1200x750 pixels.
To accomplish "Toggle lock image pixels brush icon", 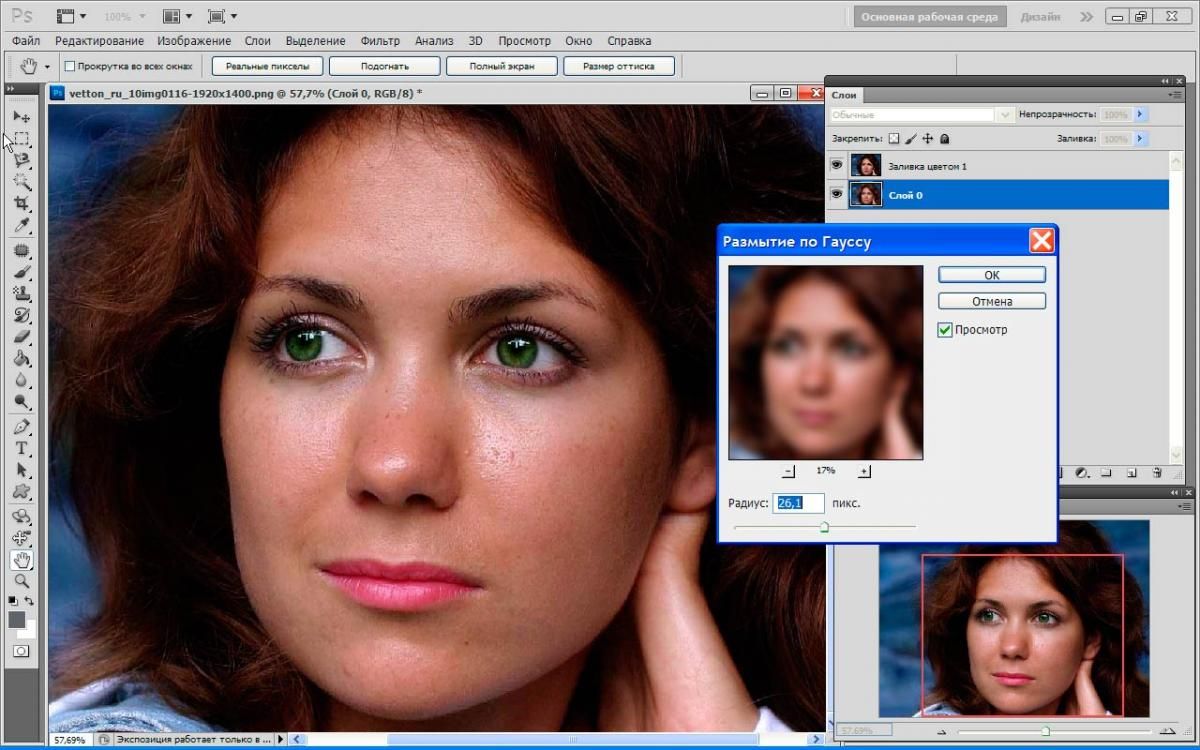I will (911, 139).
